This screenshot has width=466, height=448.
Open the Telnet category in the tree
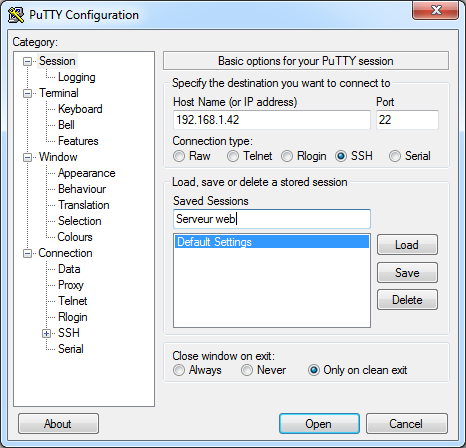73,301
